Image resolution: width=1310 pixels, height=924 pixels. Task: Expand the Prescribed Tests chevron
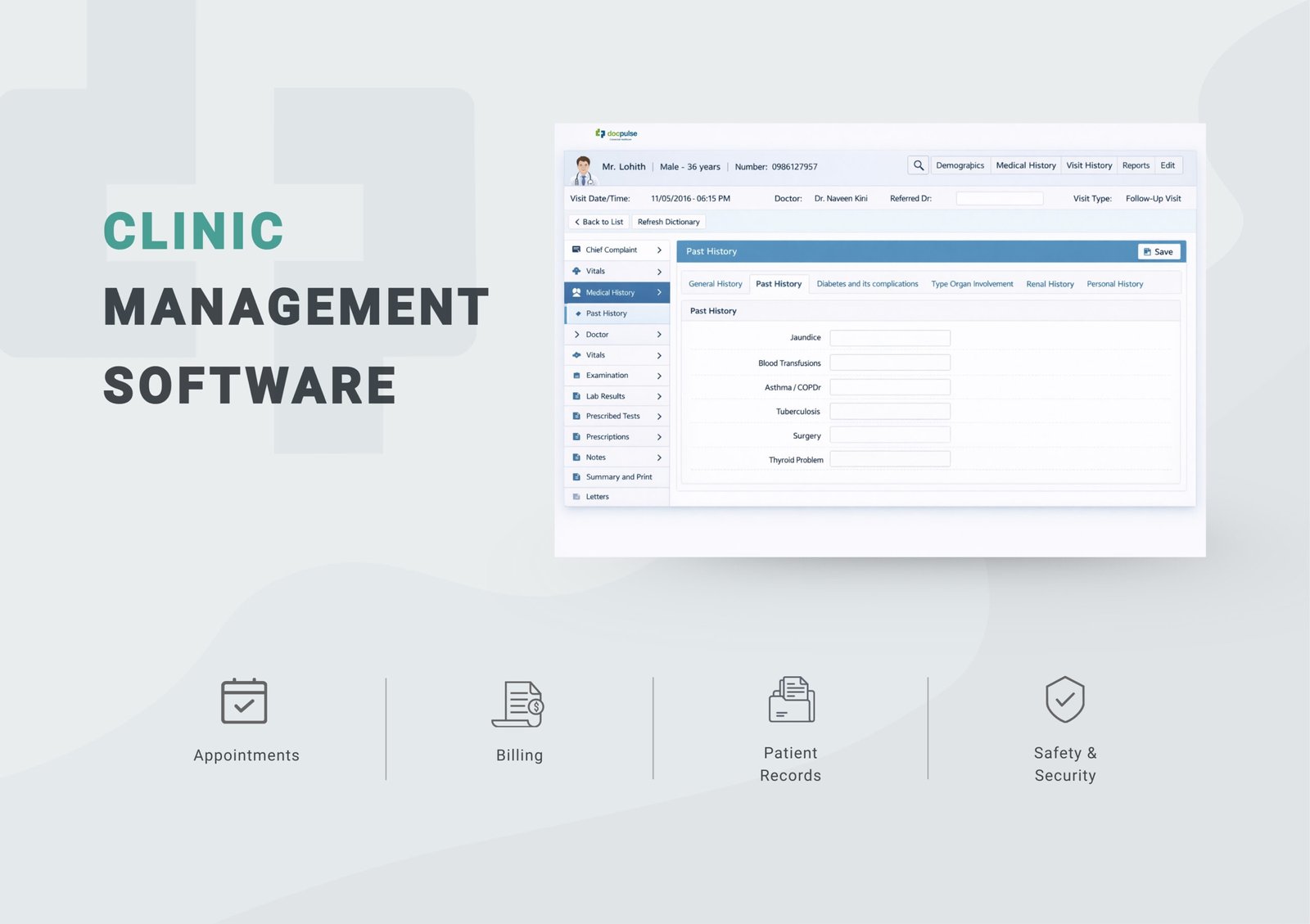coord(659,417)
